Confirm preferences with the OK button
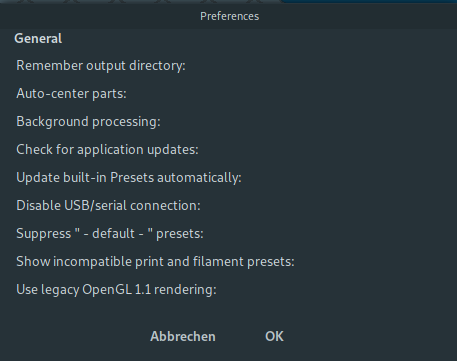Image resolution: width=457 pixels, height=361 pixels. coord(274,336)
